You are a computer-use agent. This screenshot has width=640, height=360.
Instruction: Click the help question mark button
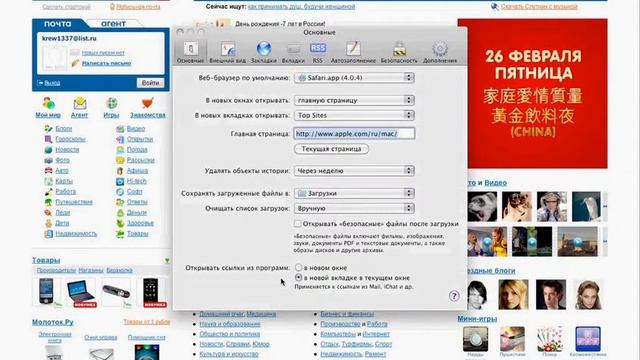click(x=454, y=296)
